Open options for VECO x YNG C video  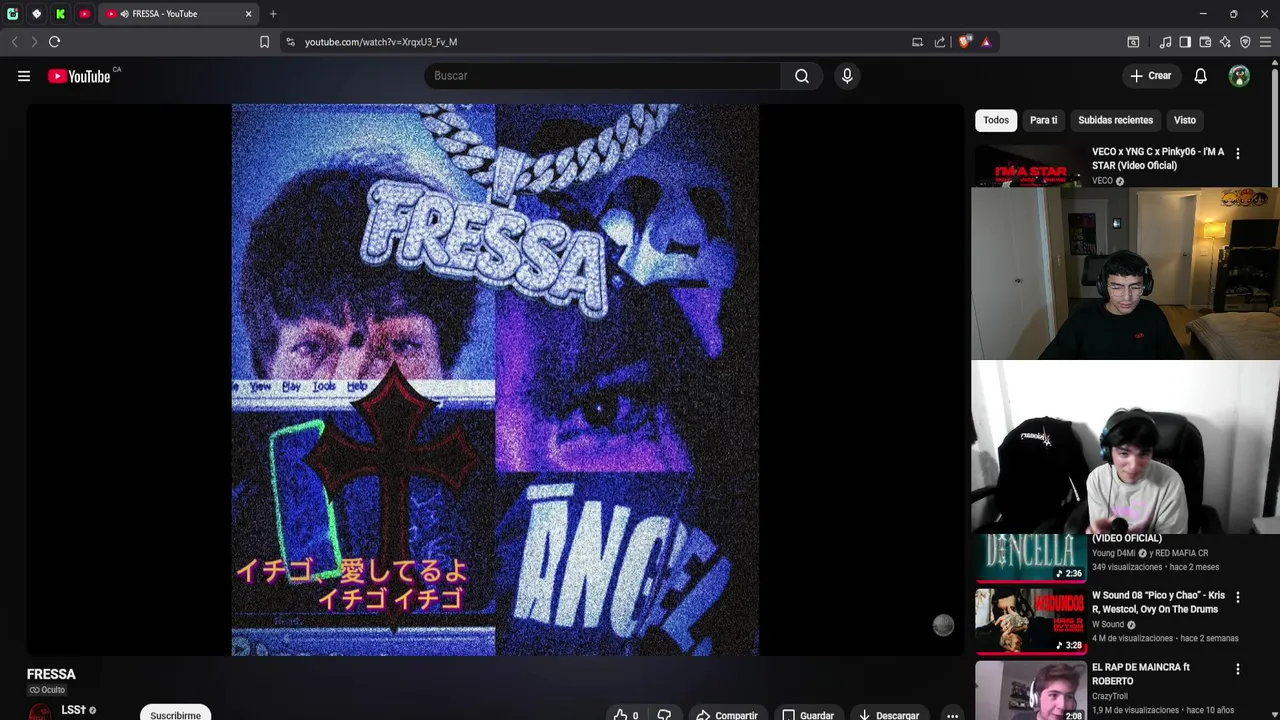[x=1238, y=154]
